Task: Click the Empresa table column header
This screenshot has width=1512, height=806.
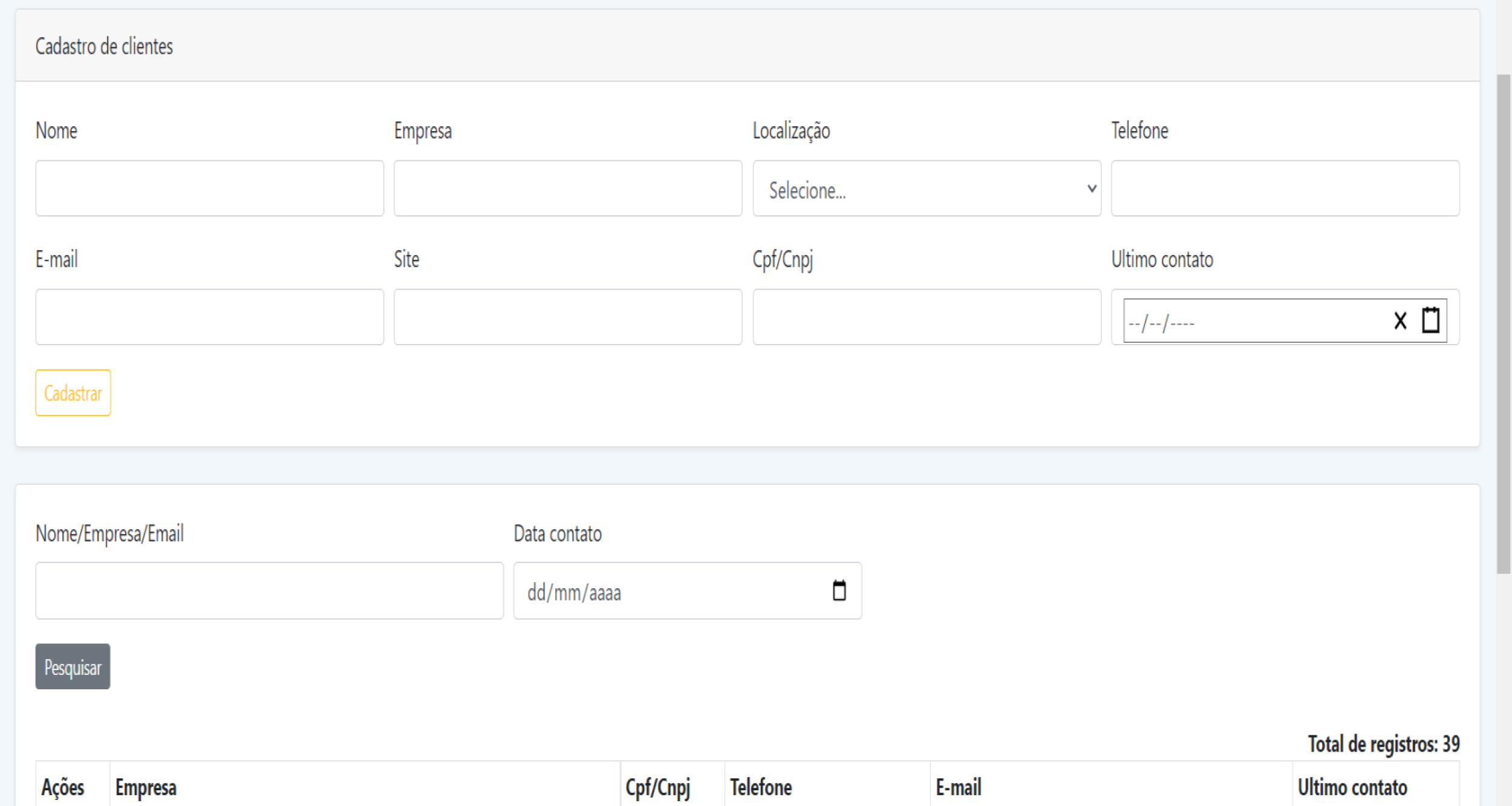Action: coord(146,787)
